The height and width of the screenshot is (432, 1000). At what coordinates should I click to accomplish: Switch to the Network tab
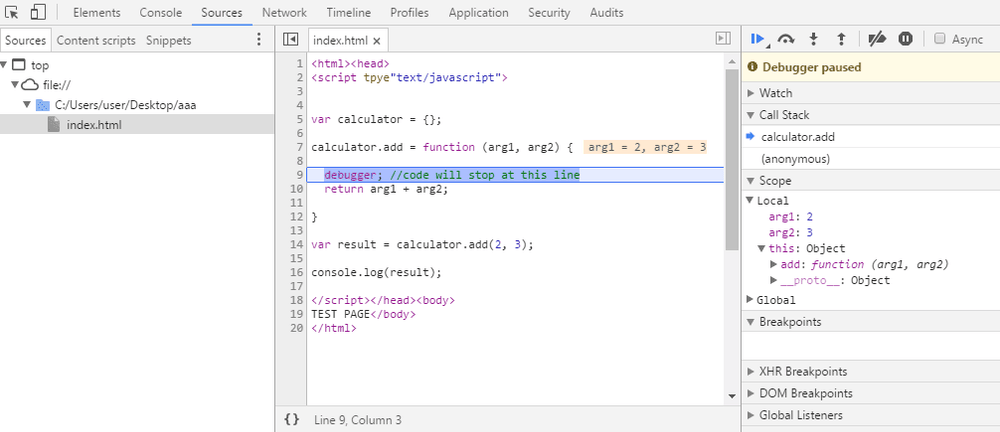(284, 13)
